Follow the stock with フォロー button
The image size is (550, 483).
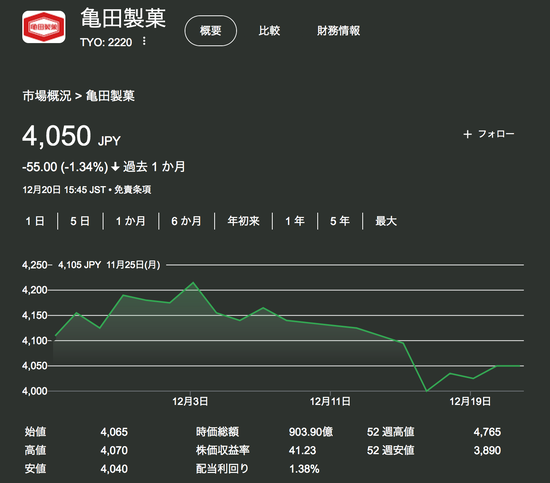click(x=489, y=134)
